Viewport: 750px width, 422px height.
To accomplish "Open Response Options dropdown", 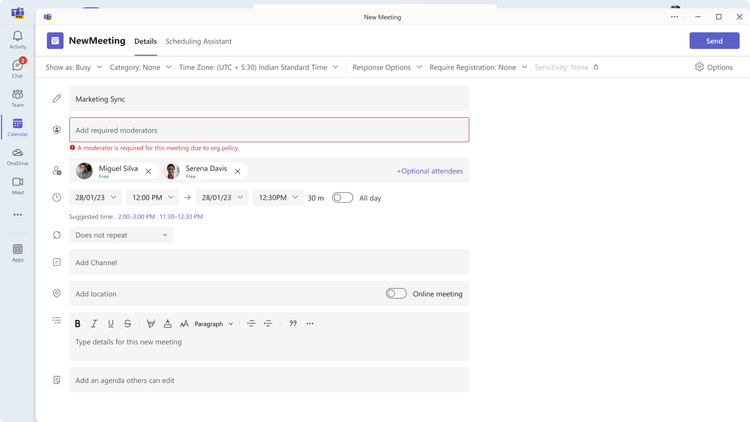I will click(387, 67).
